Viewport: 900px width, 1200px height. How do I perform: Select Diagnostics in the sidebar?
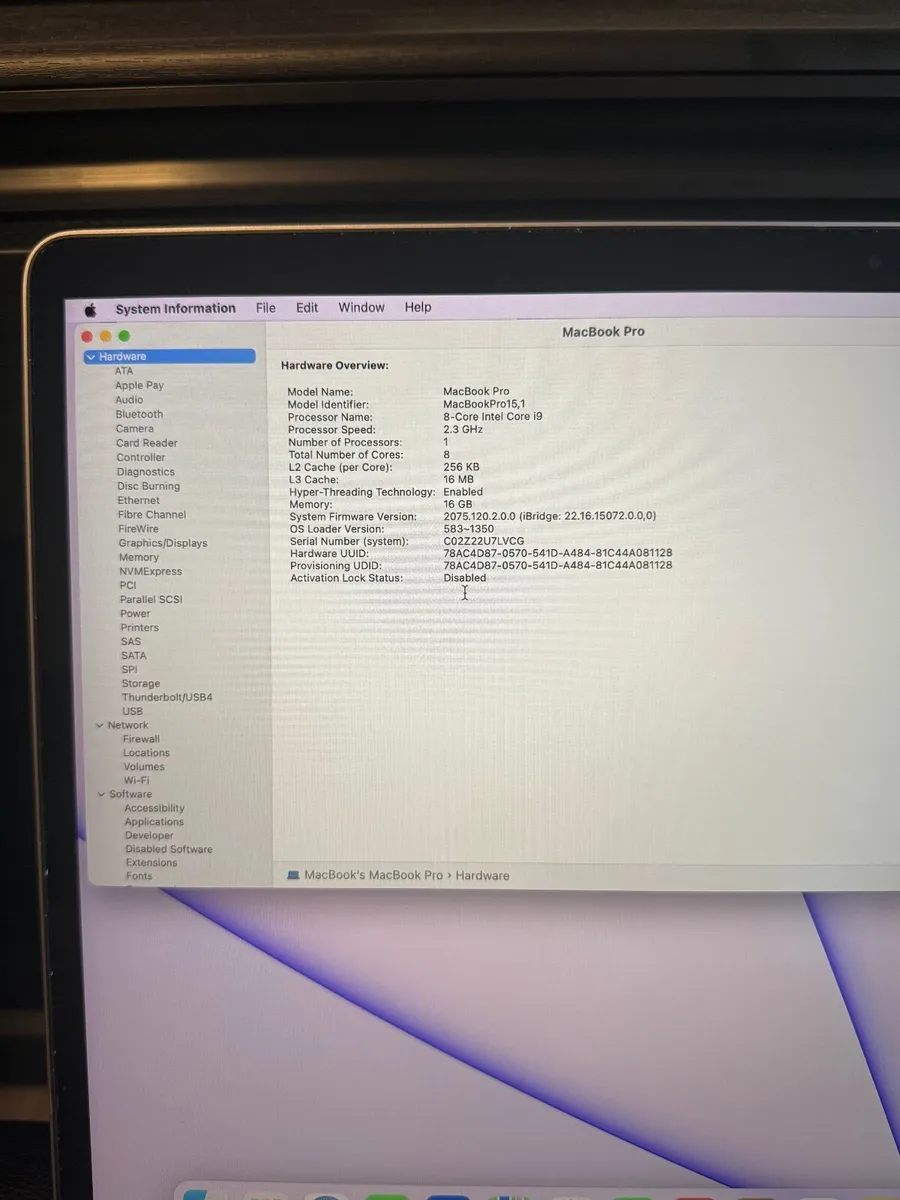pyautogui.click(x=145, y=471)
